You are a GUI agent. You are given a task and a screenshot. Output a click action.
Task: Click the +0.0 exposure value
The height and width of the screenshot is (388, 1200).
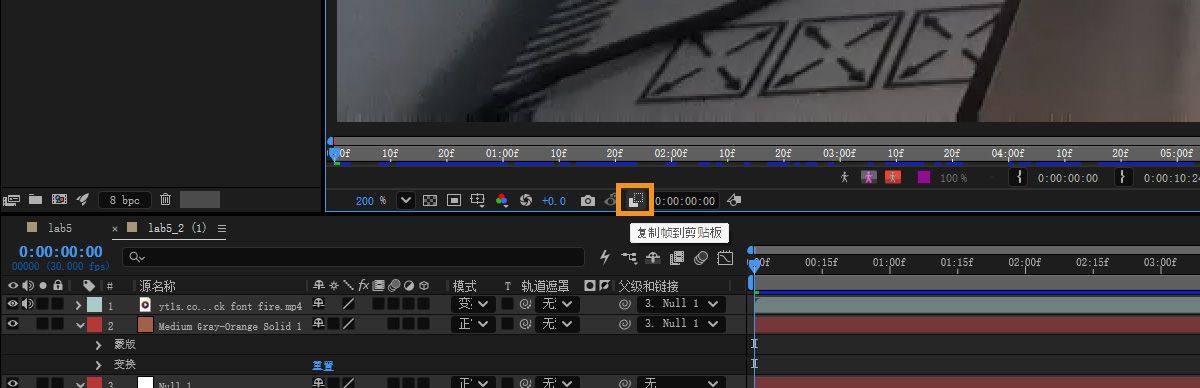click(x=554, y=201)
